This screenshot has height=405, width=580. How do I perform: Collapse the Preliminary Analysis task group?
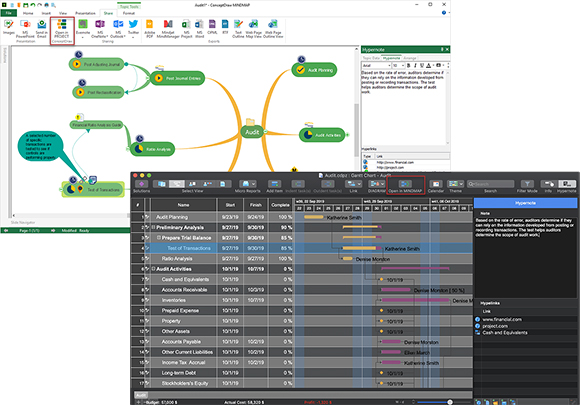click(153, 227)
